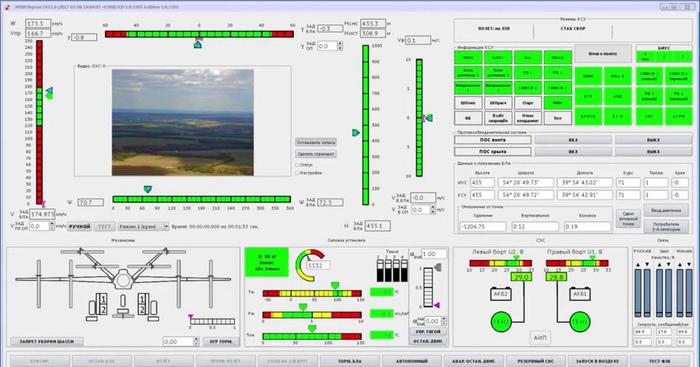Click the green airspeed marker on vertical speed tape
Screen dimensions: 700x367
49,96
